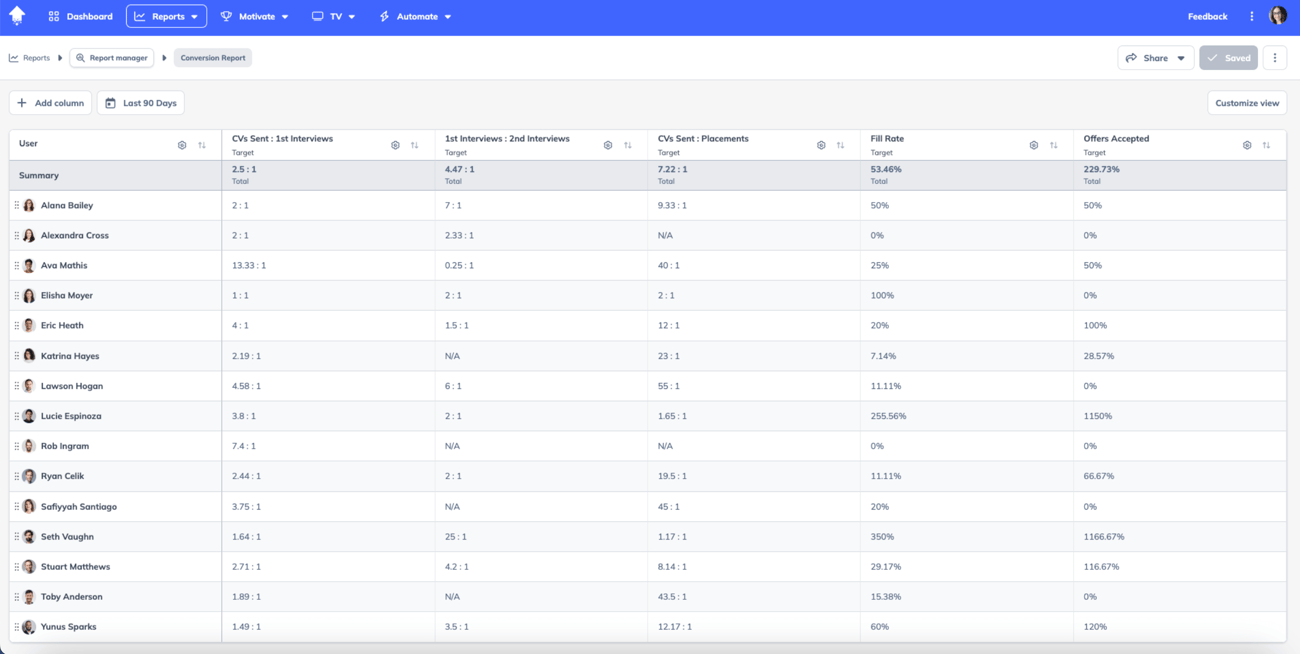Grab the drag handle beside Ryan Celik's row

[x=17, y=476]
